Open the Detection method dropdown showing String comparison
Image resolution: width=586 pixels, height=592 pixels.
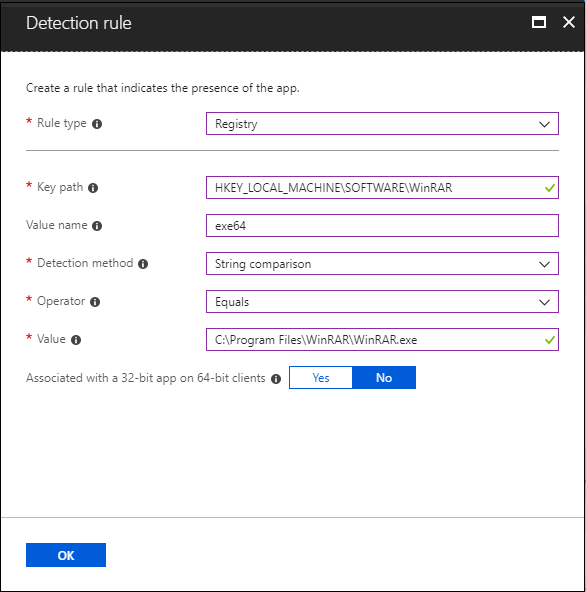(x=382, y=264)
